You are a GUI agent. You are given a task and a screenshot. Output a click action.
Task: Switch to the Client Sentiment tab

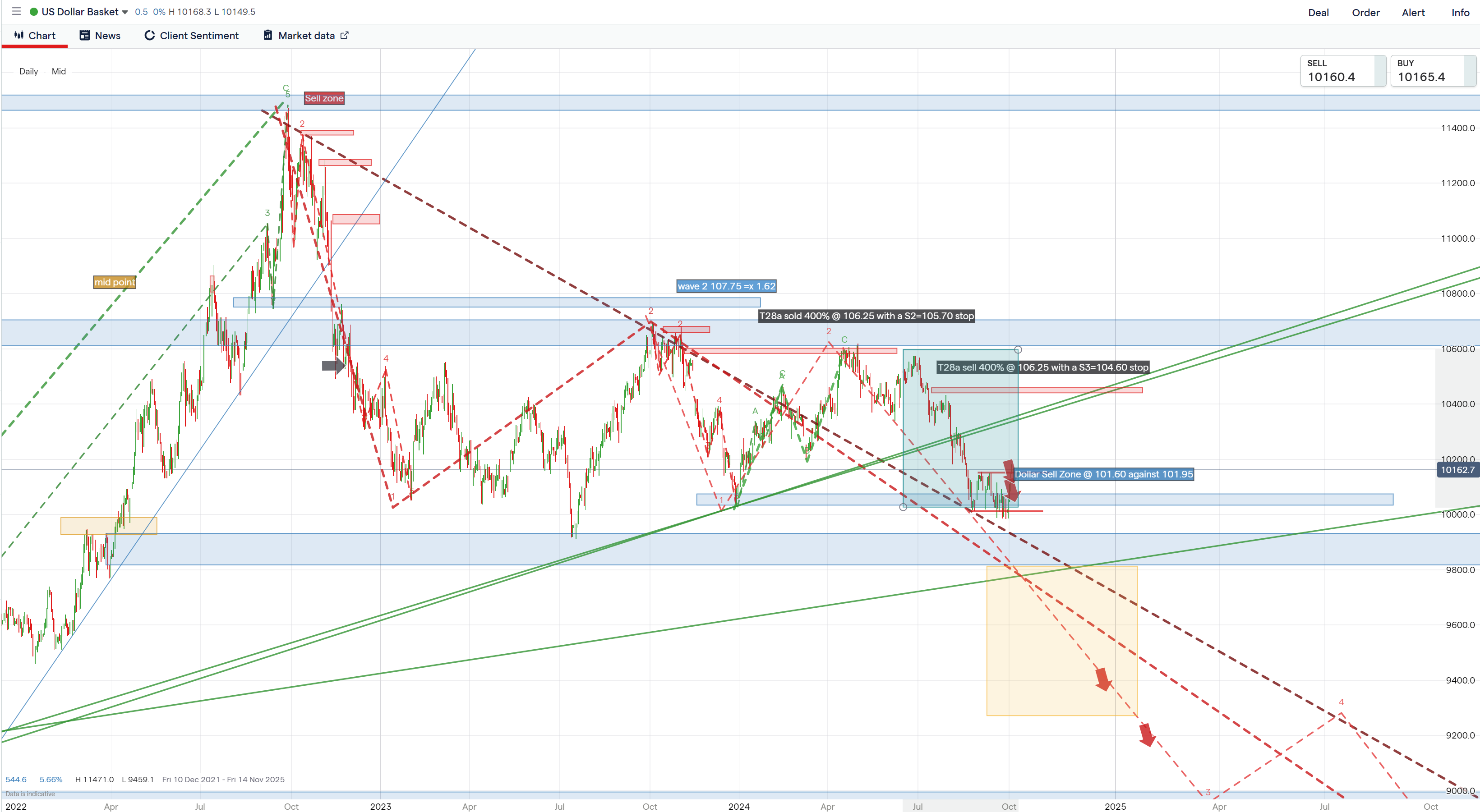click(198, 36)
